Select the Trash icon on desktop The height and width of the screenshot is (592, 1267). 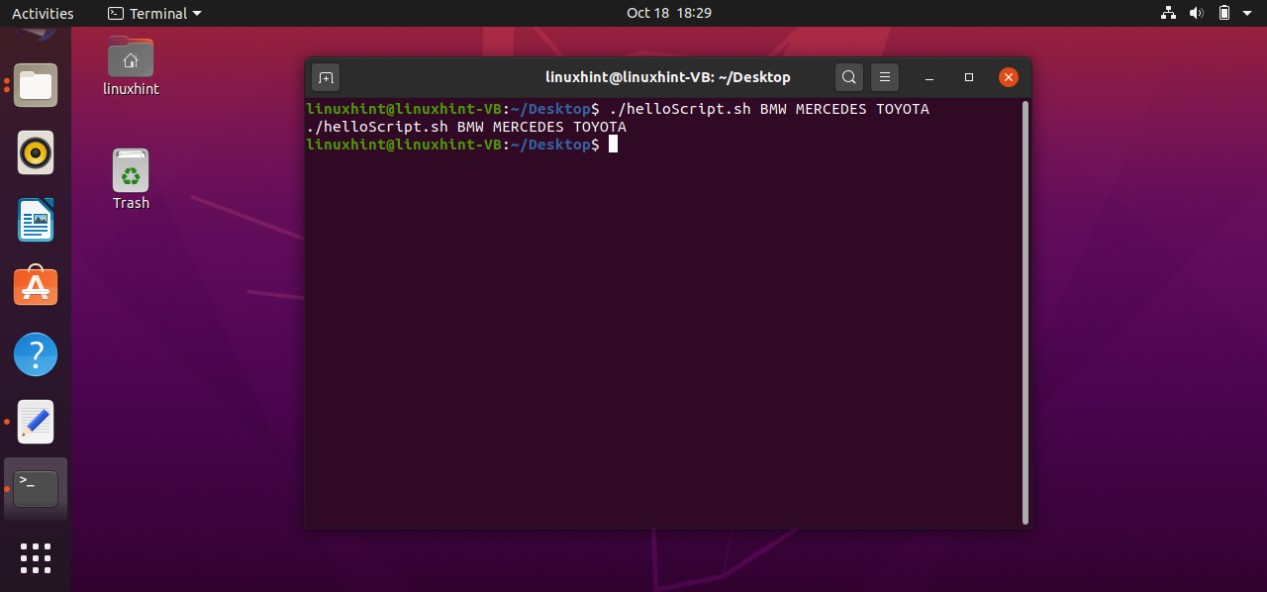point(131,180)
